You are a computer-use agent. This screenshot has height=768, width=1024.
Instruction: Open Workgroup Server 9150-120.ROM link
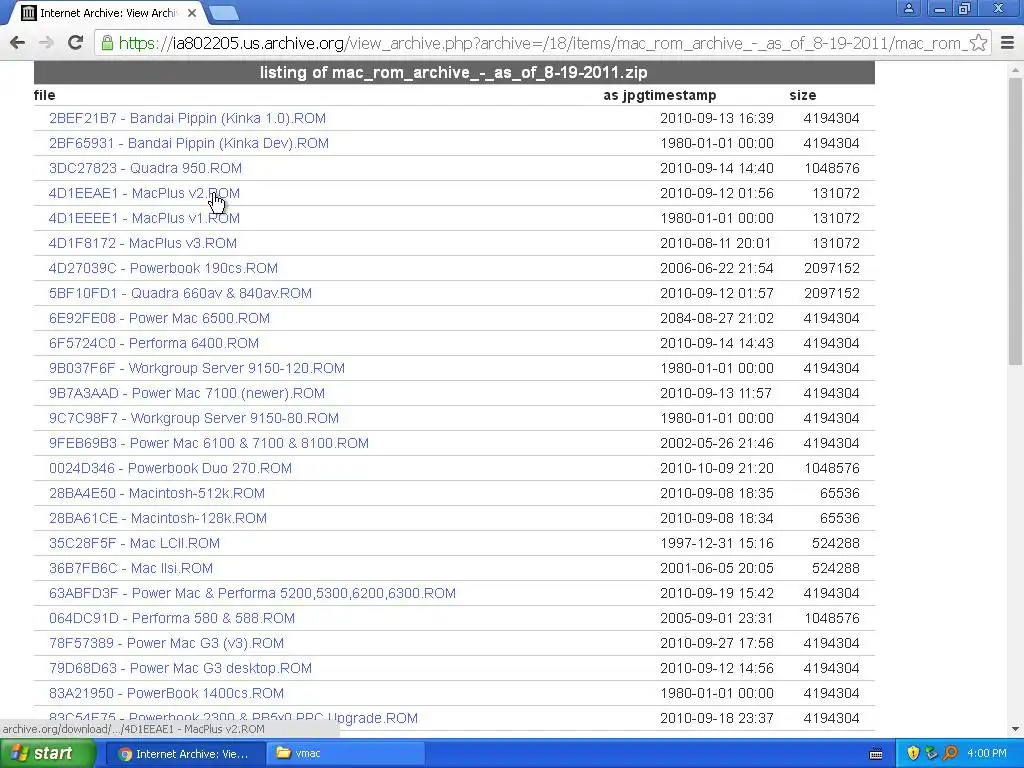point(197,368)
